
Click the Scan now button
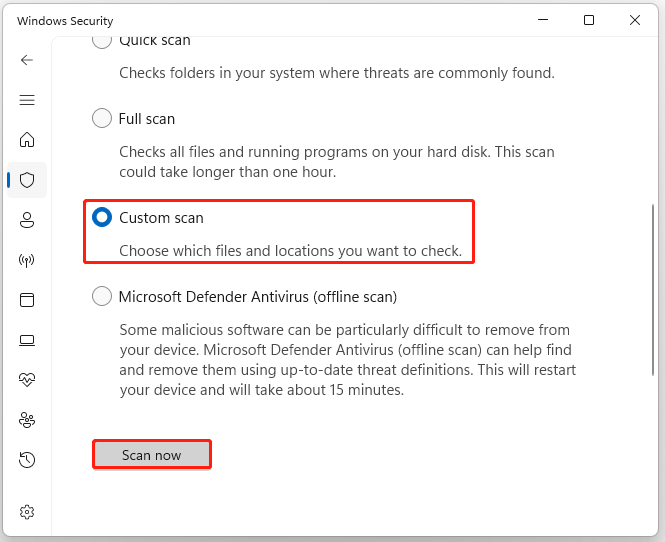pos(152,455)
